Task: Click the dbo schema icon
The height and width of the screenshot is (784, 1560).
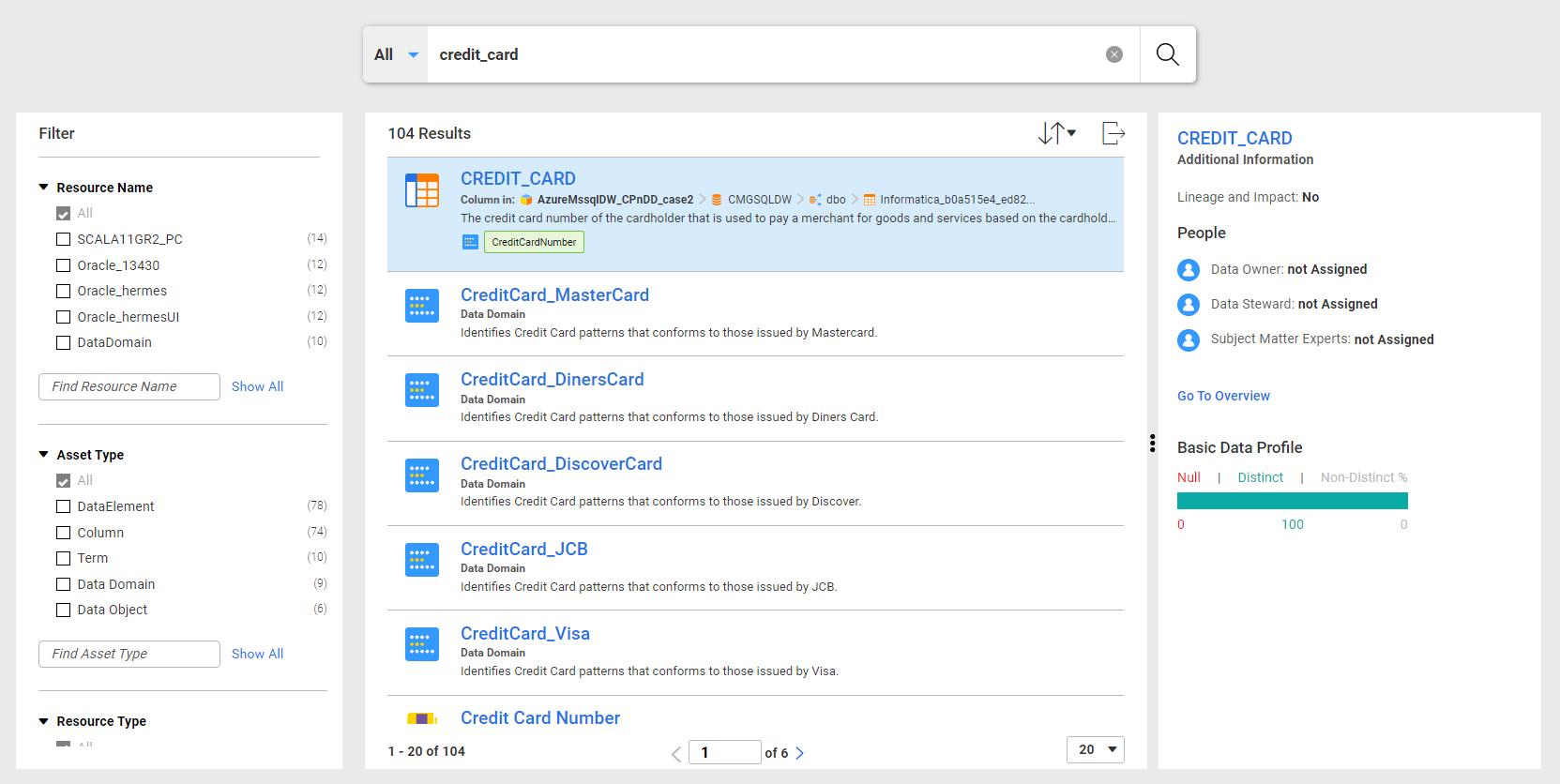Action: click(815, 200)
